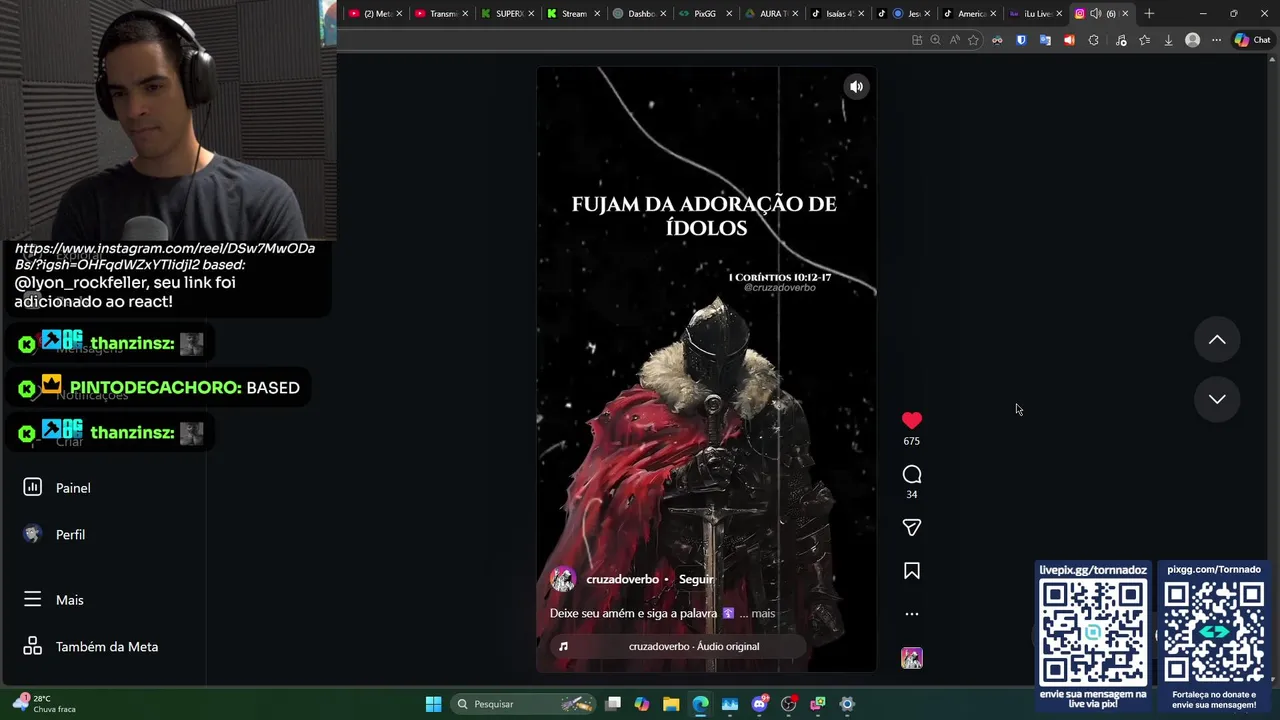This screenshot has height=720, width=1280.
Task: Switch to the Isaías TikTok tab
Action: [838, 13]
